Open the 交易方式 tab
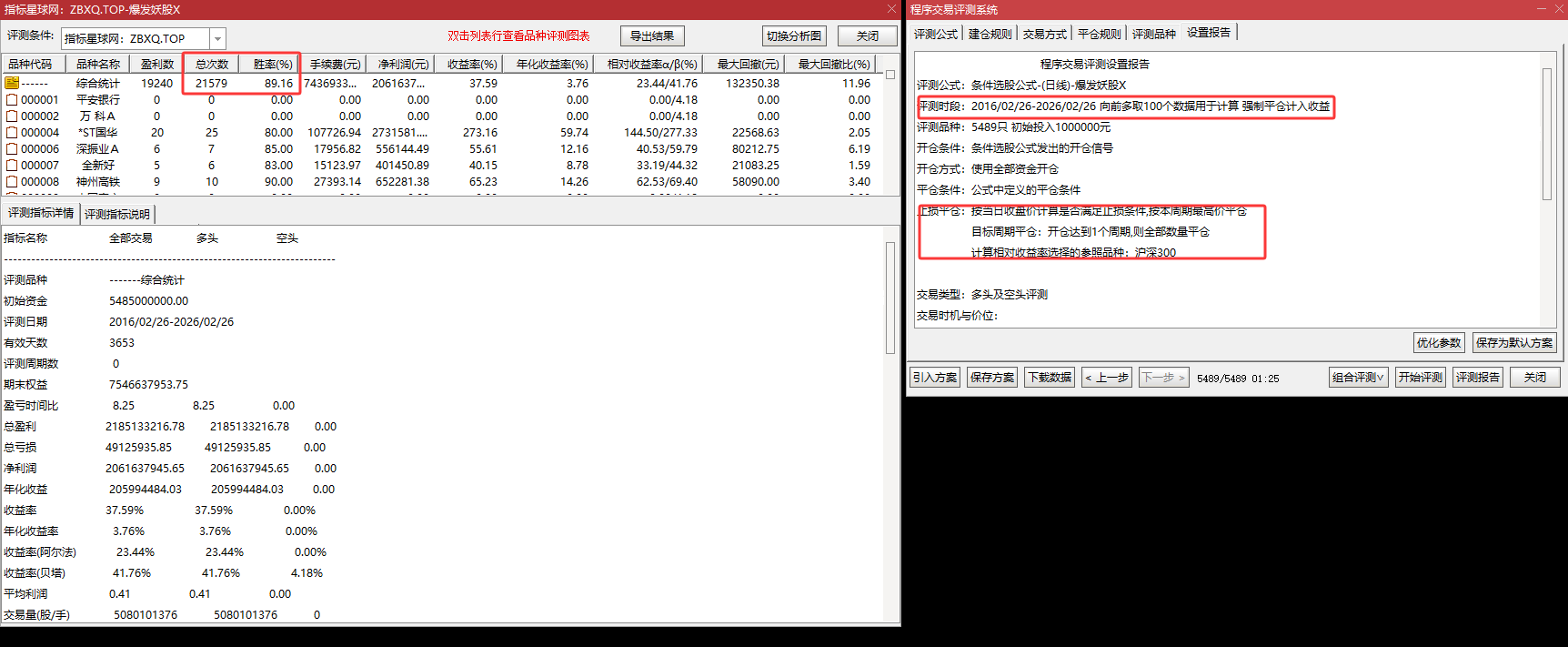 1044,34
